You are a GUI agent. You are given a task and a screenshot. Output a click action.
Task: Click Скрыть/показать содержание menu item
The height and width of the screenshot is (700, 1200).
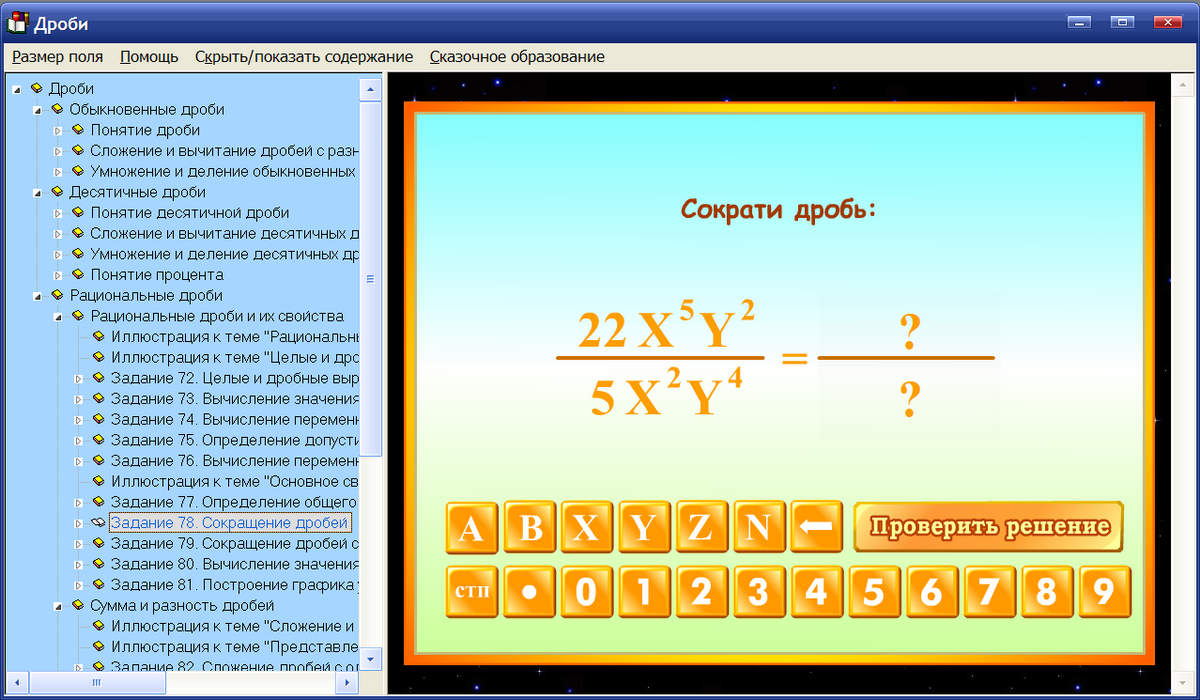click(304, 57)
